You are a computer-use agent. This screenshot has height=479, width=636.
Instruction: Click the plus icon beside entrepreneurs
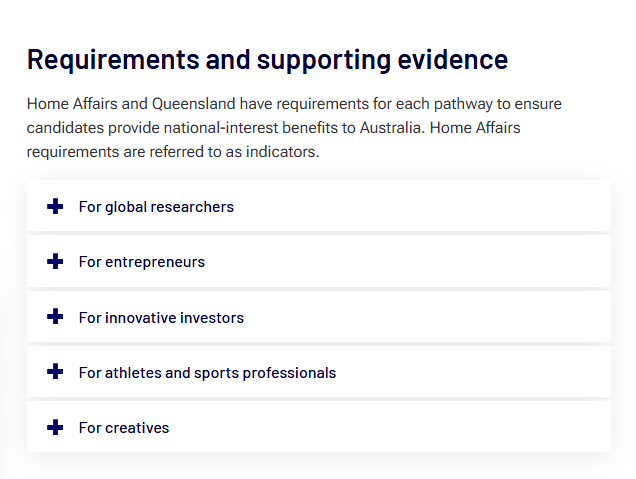click(x=55, y=262)
